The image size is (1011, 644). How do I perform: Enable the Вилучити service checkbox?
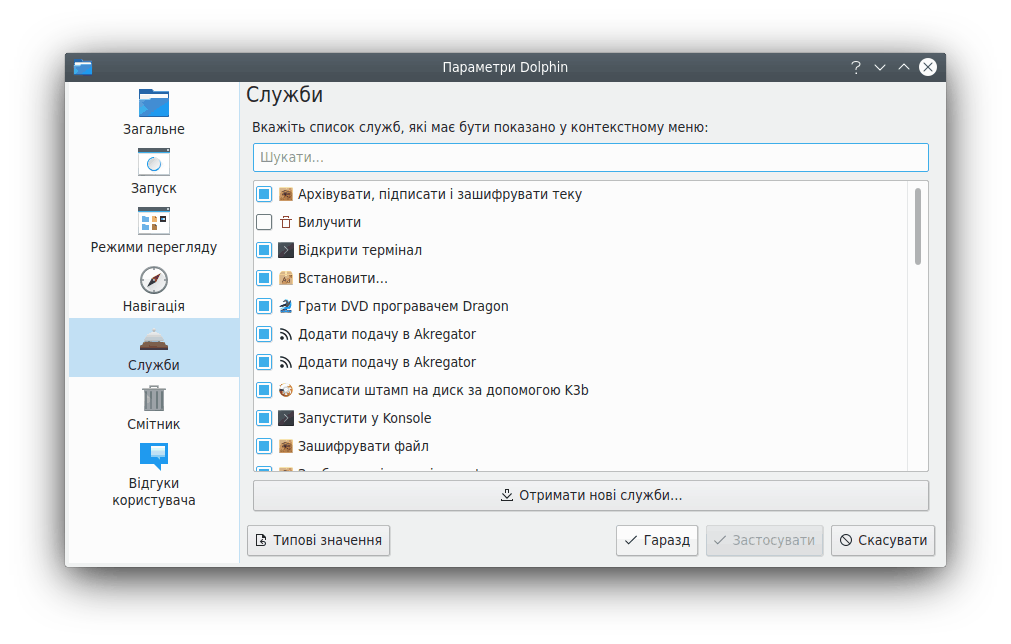(x=264, y=222)
